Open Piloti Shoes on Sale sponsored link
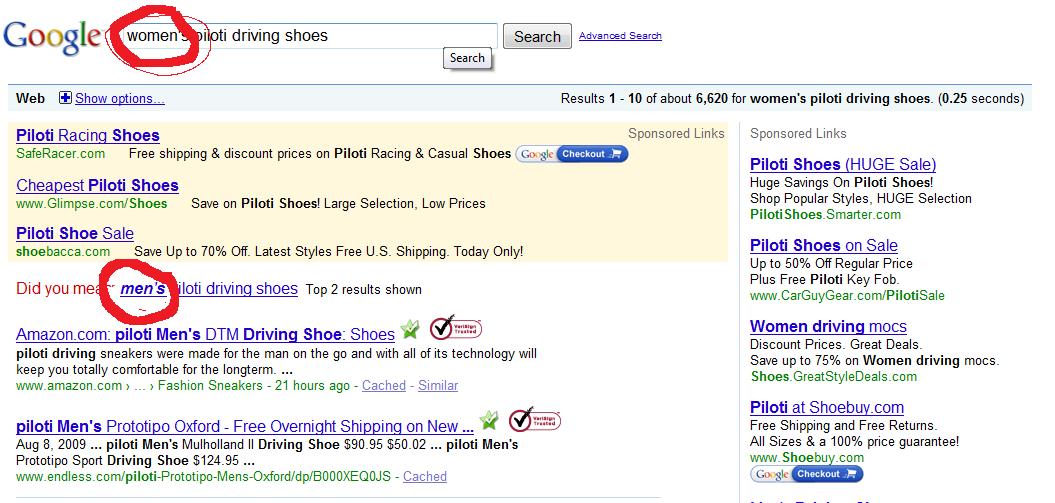1055x503 pixels. [x=824, y=245]
